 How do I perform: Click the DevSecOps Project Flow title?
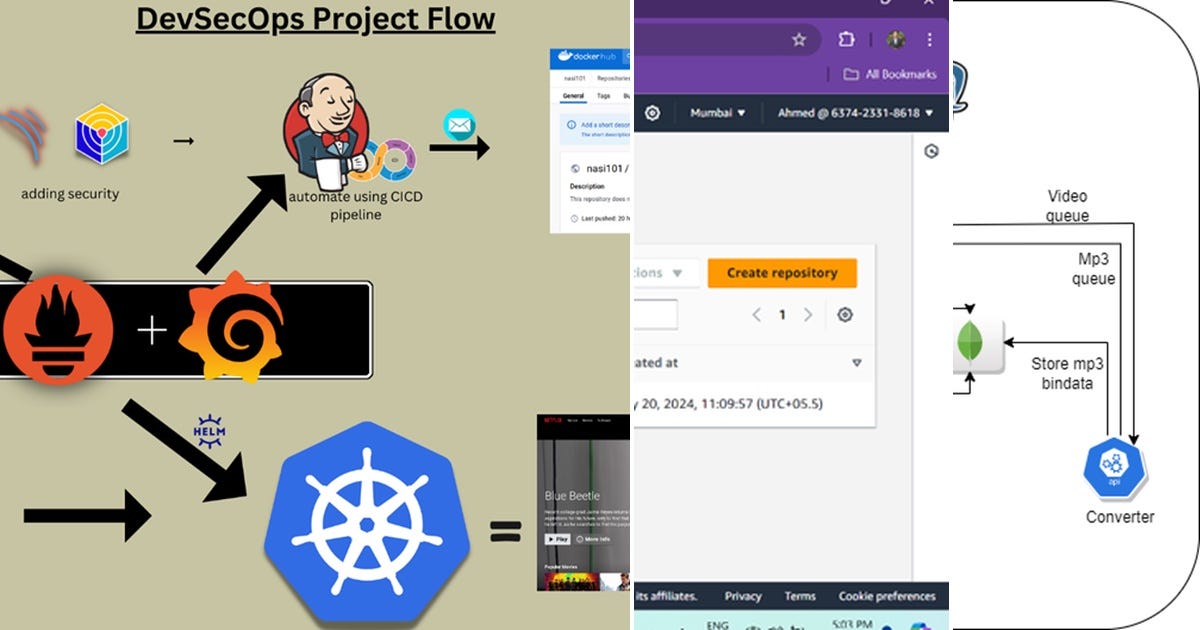coord(316,18)
